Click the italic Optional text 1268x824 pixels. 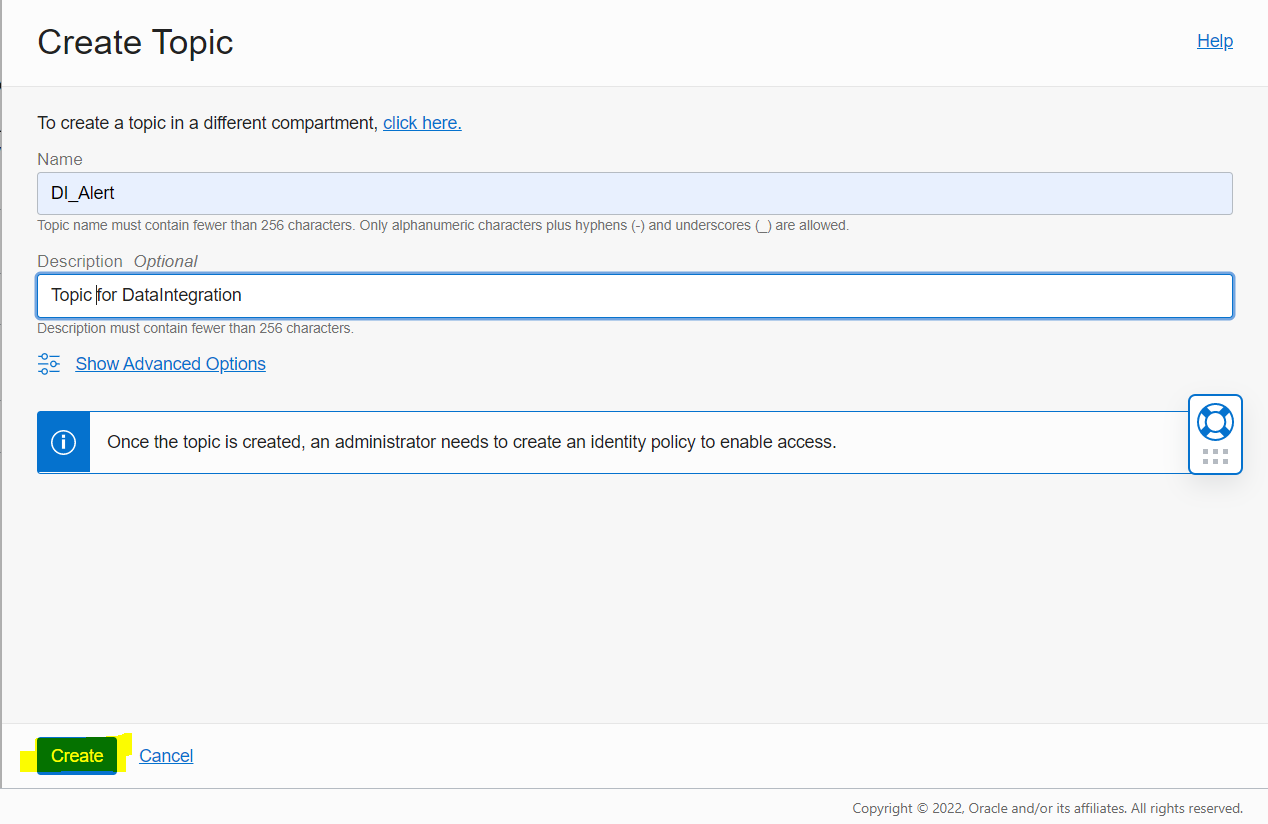click(165, 261)
